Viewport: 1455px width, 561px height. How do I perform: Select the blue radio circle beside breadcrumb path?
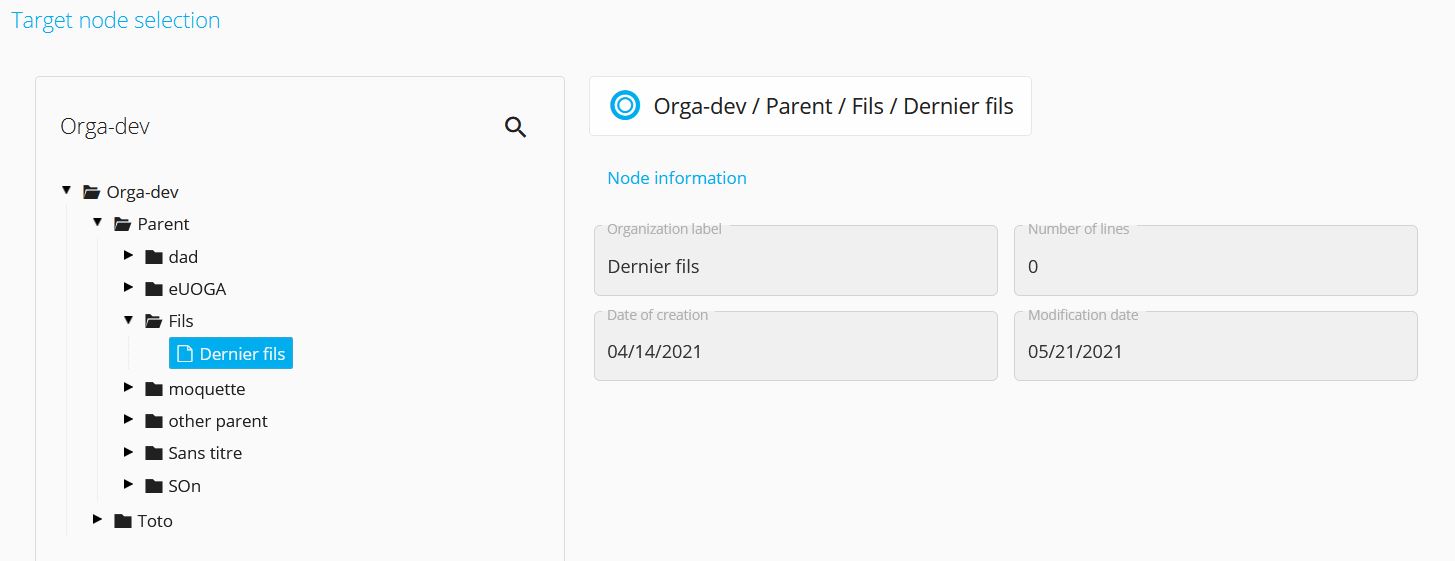pyautogui.click(x=625, y=105)
